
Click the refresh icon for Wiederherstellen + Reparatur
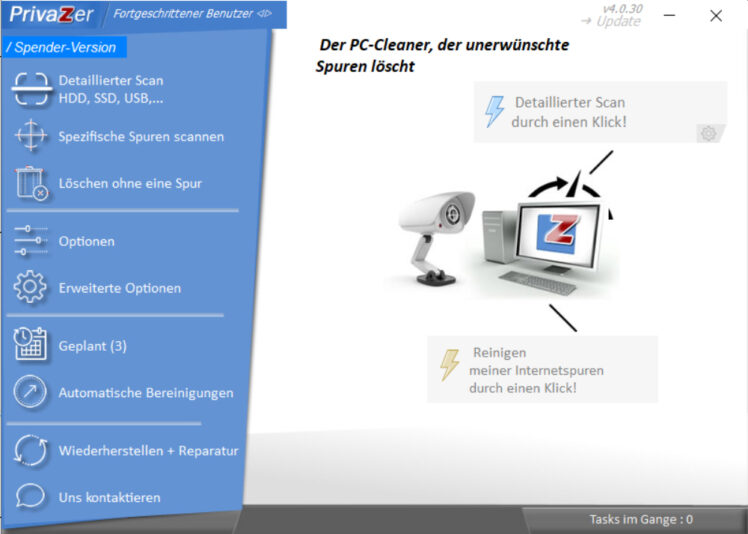point(31,450)
